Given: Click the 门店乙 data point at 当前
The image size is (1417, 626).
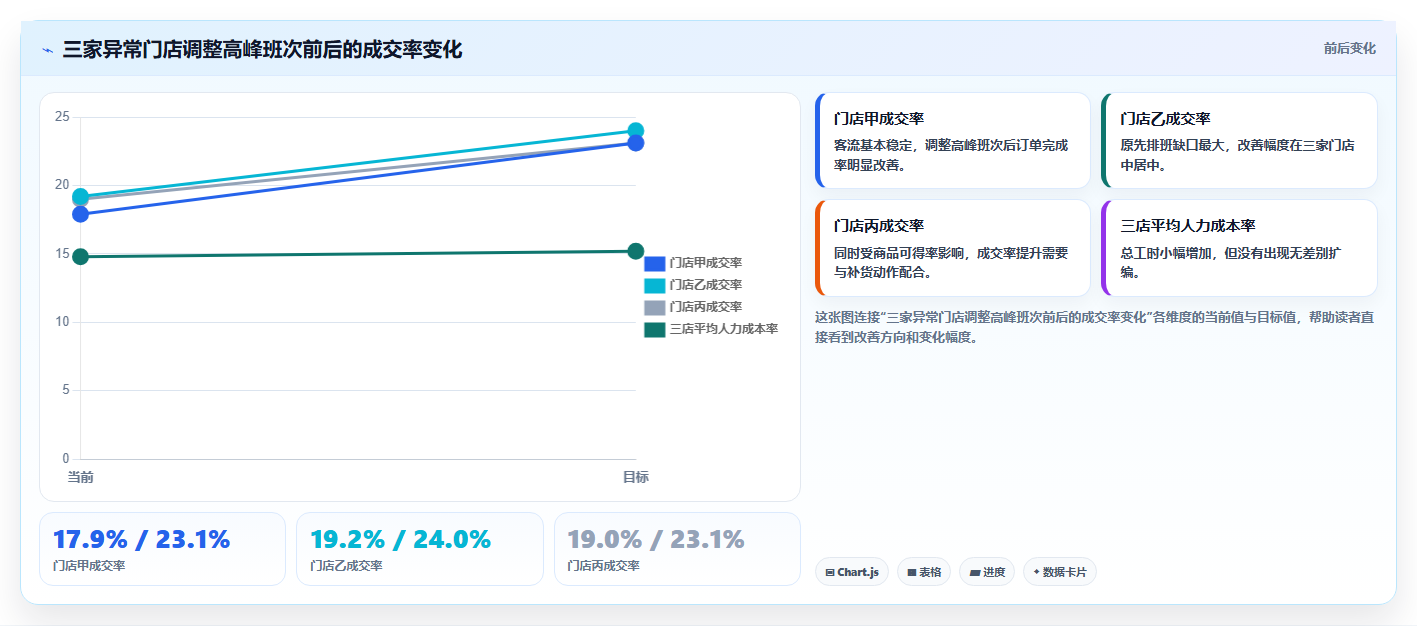Looking at the screenshot, I should point(81,196).
